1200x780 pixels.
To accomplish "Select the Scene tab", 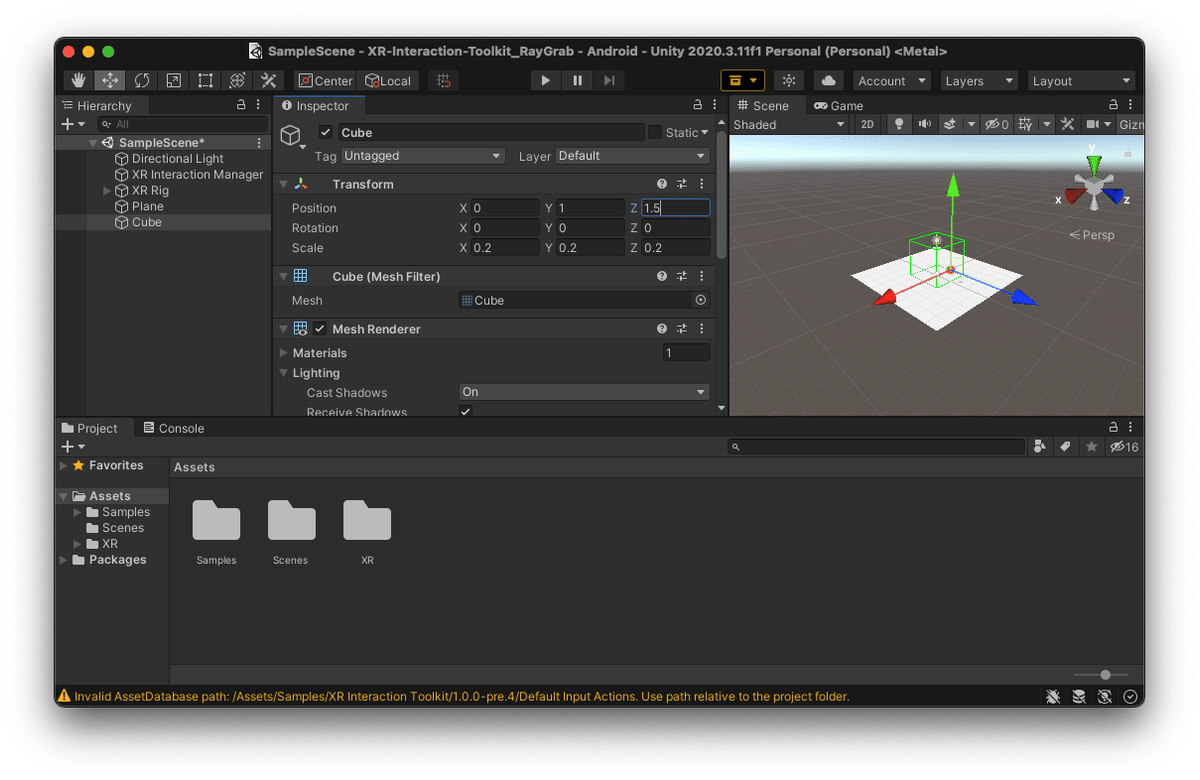I will click(762, 105).
